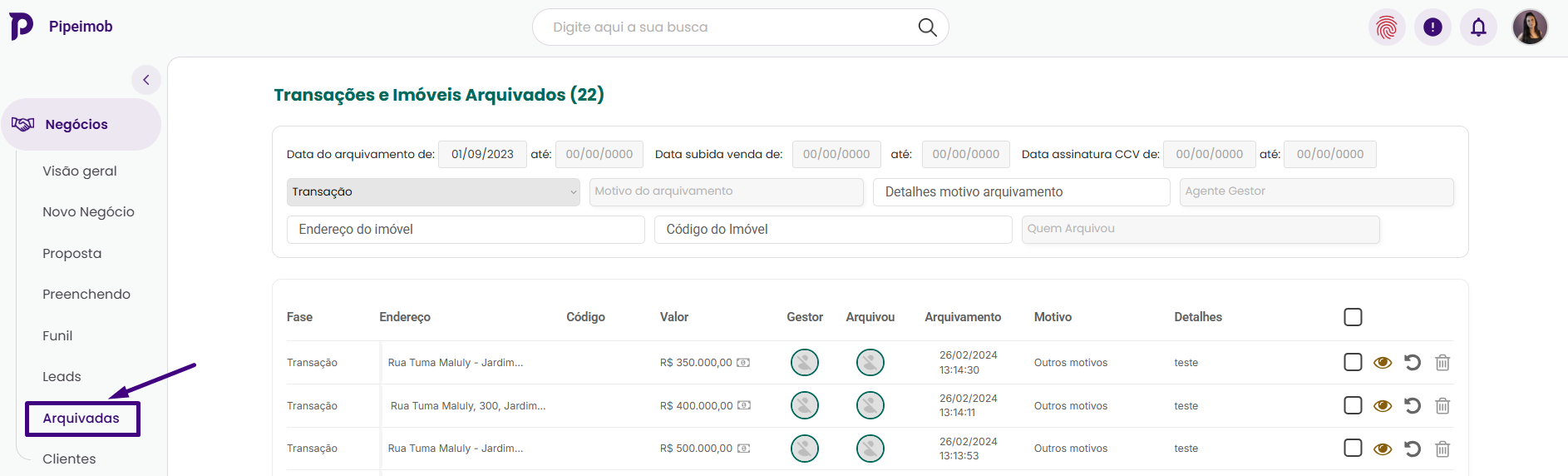1568x476 pixels.
Task: Click the magnifying glass search icon
Action: (x=927, y=27)
